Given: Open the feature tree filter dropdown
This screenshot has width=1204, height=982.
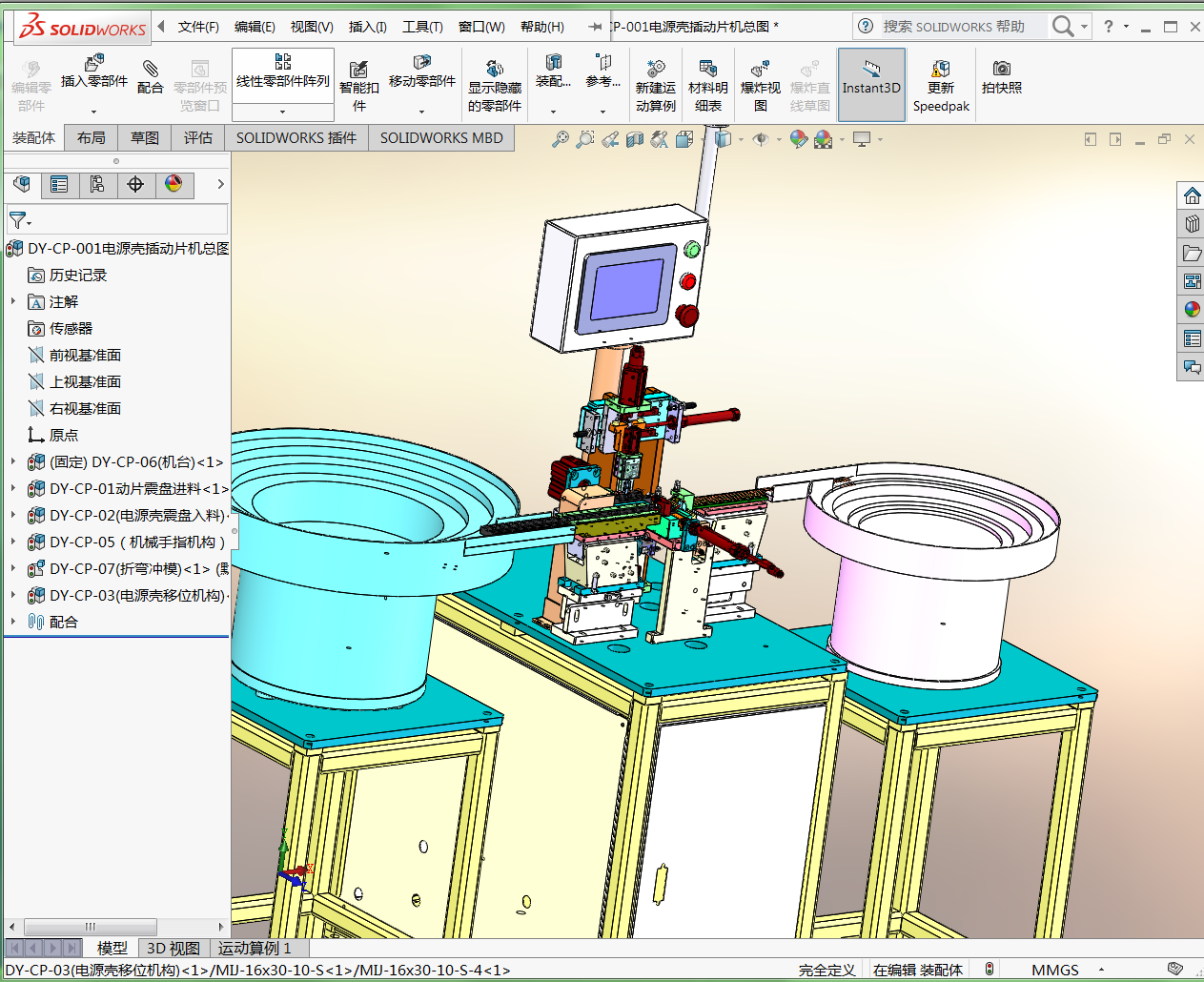Looking at the screenshot, I should coord(20,220).
